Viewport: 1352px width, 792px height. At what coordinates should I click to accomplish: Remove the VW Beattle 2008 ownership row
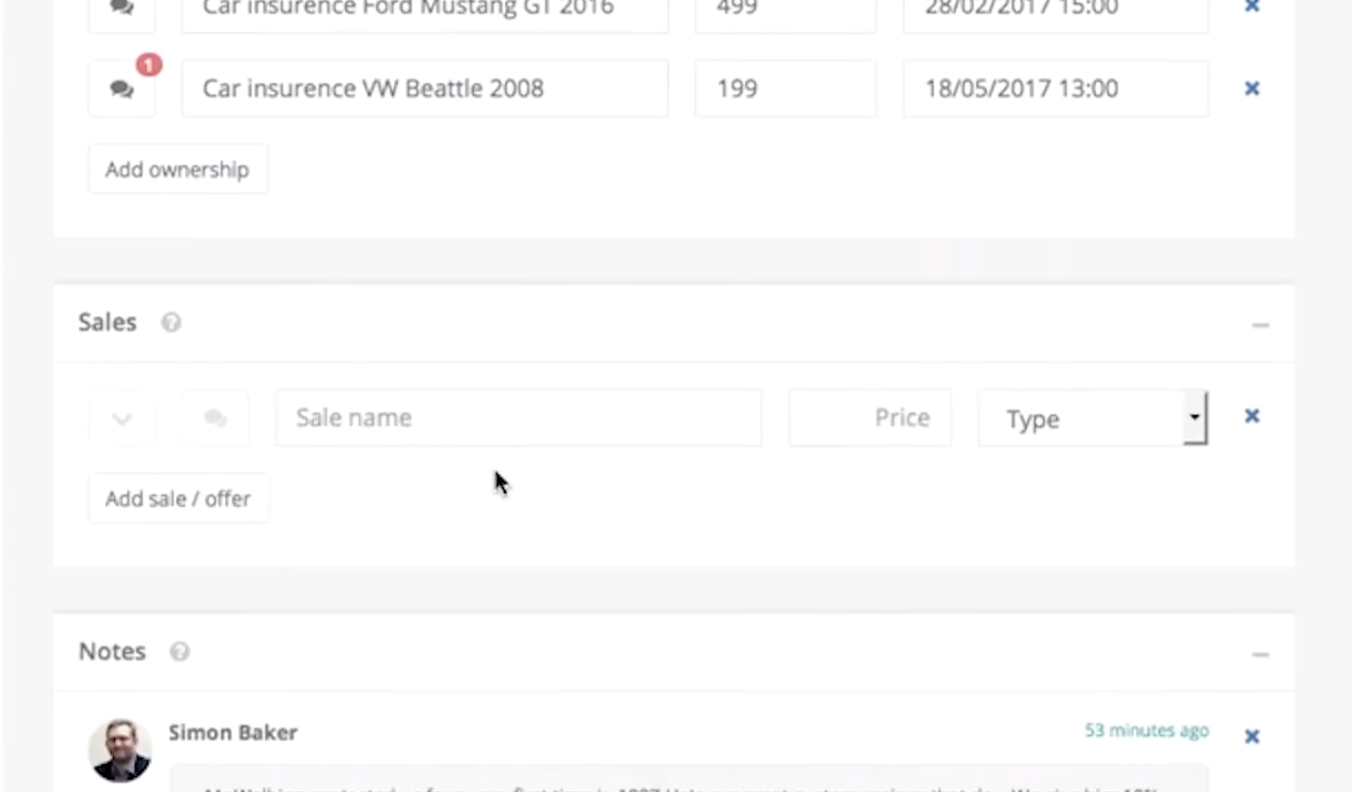[x=1251, y=88]
